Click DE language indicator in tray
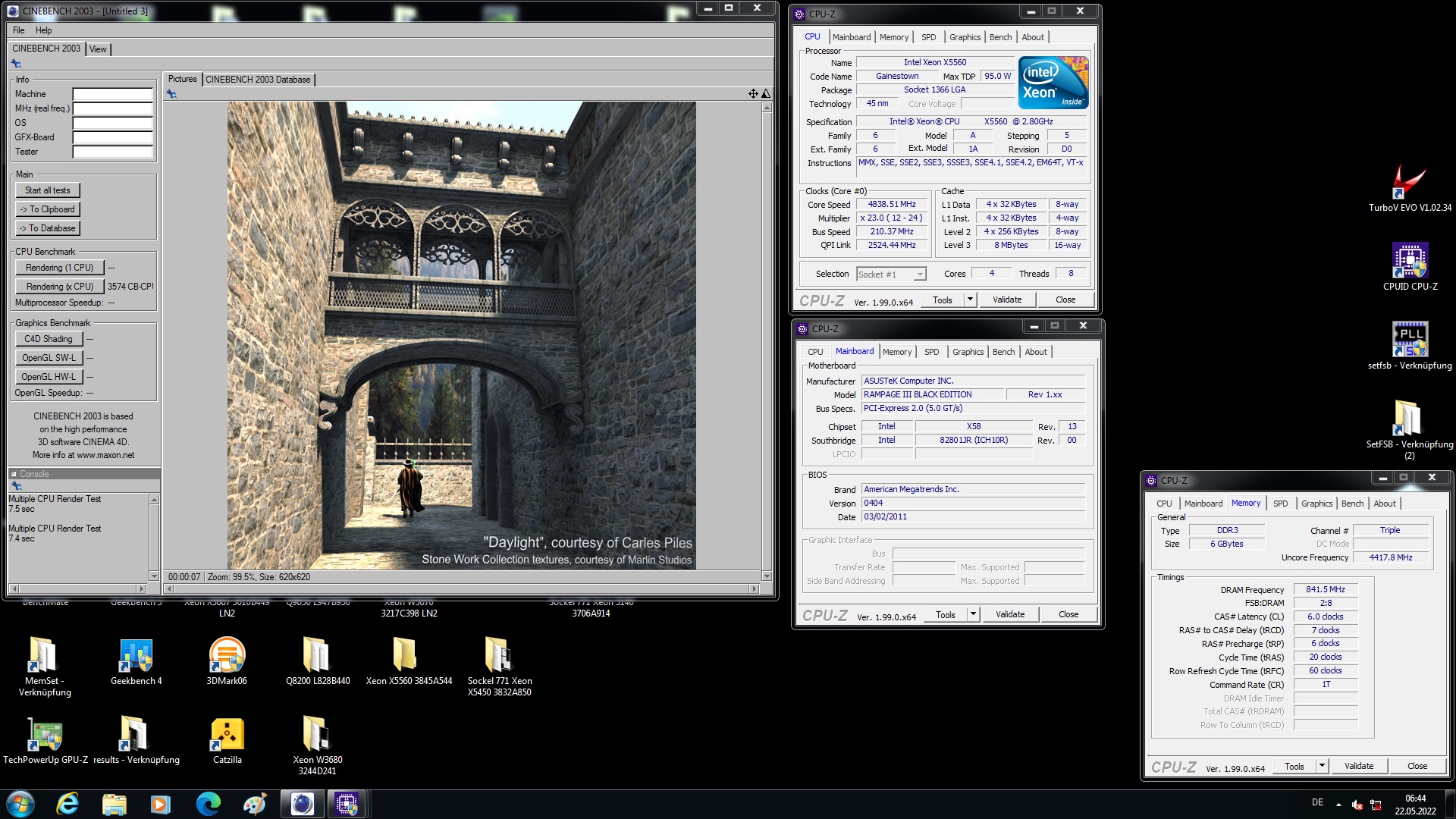The image size is (1456, 819). tap(1318, 802)
